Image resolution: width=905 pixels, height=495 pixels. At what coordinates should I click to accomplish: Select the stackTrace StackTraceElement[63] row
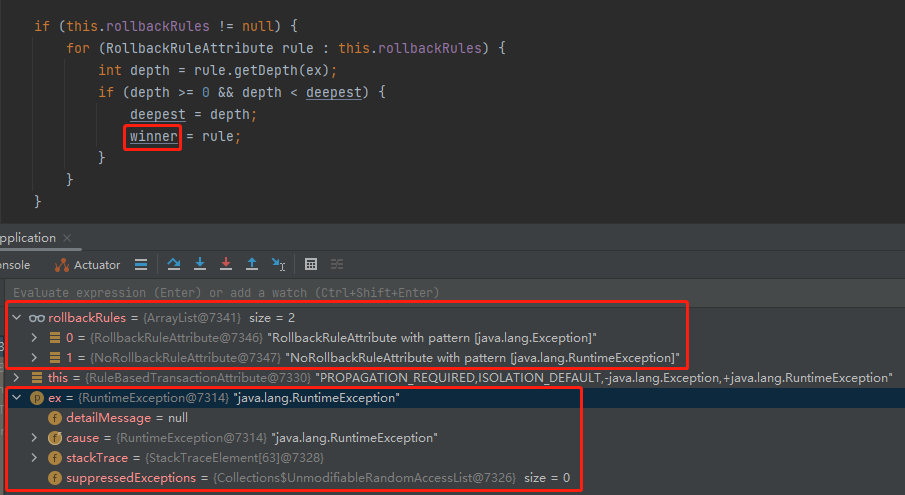(x=452, y=458)
